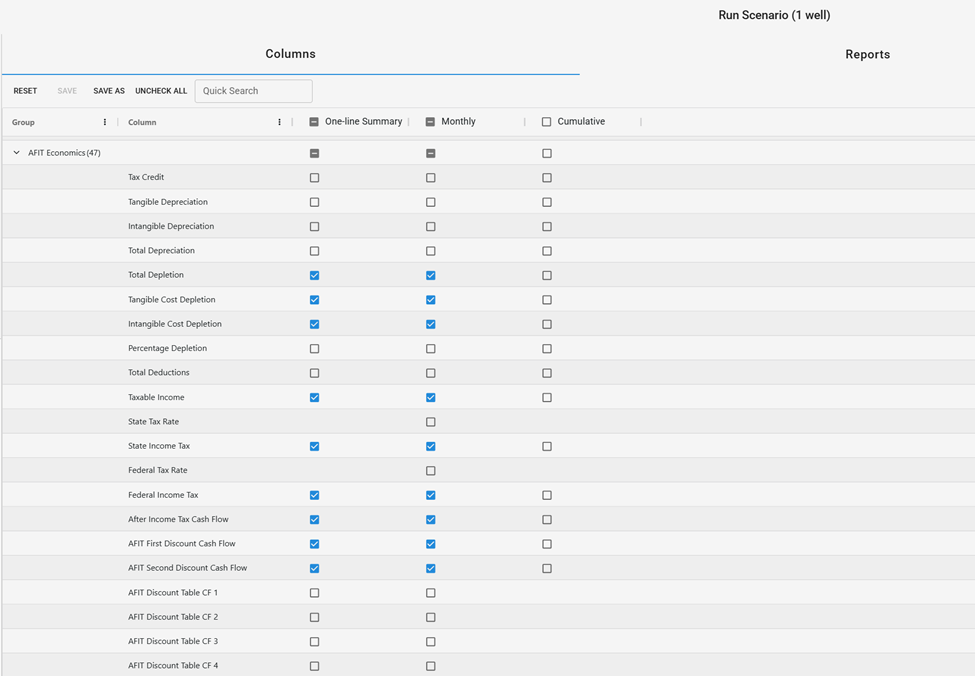The width and height of the screenshot is (975, 676).
Task: Enable Cumulative for Taxable Income
Action: tap(547, 397)
